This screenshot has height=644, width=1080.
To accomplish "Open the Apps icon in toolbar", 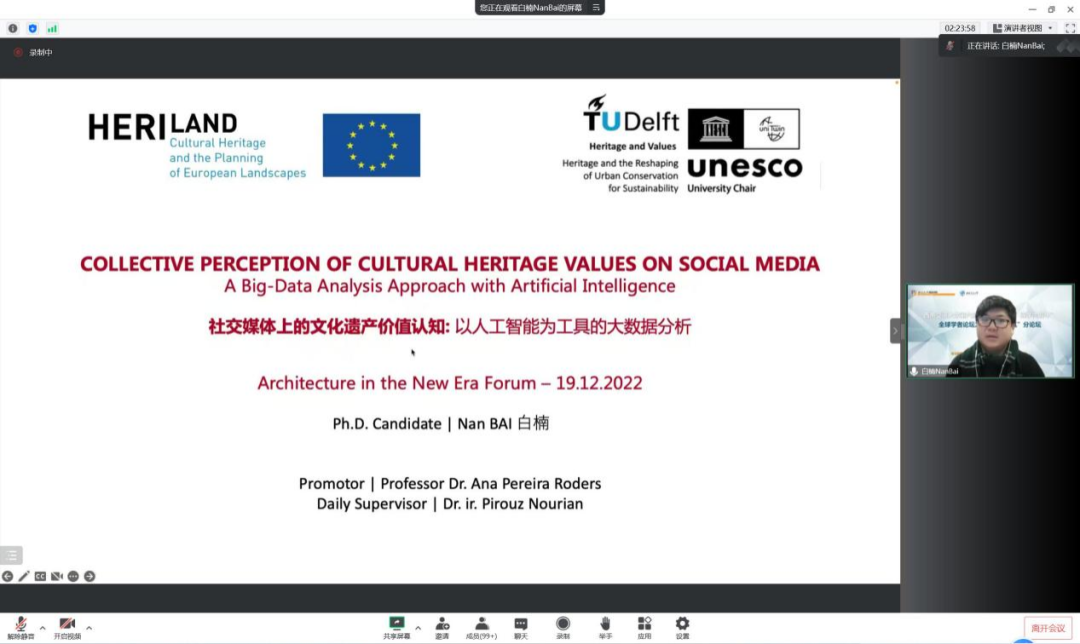I will (x=644, y=625).
